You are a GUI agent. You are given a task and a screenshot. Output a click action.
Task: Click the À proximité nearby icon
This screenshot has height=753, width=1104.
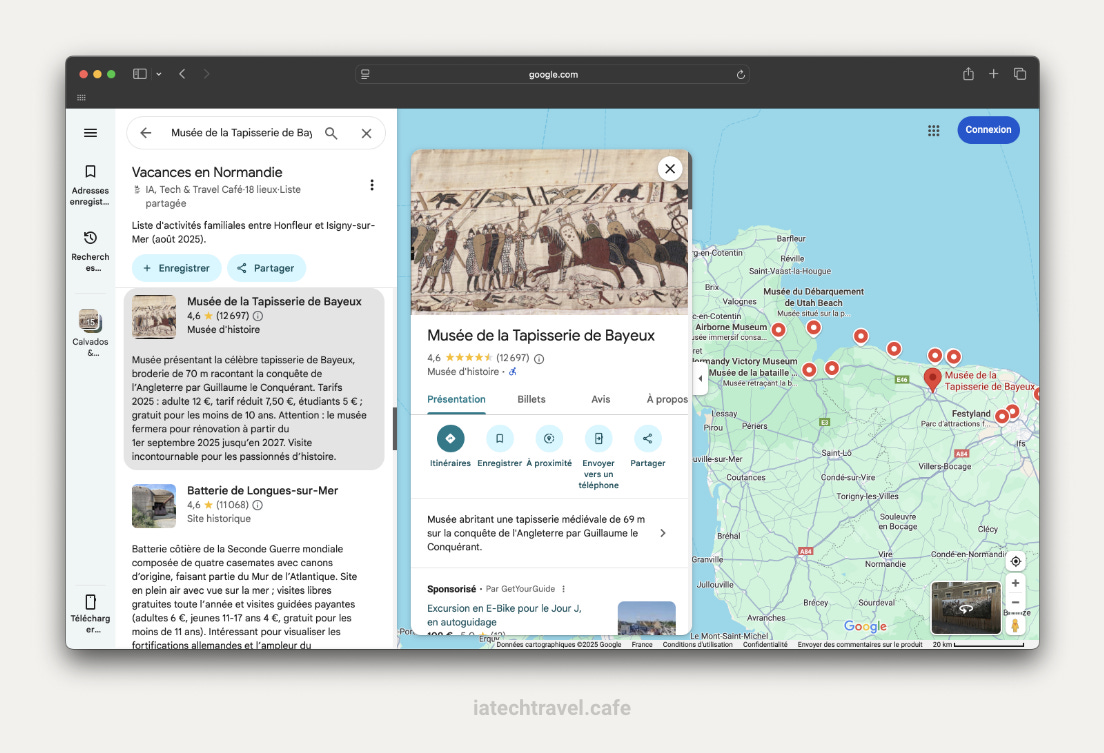(x=549, y=439)
